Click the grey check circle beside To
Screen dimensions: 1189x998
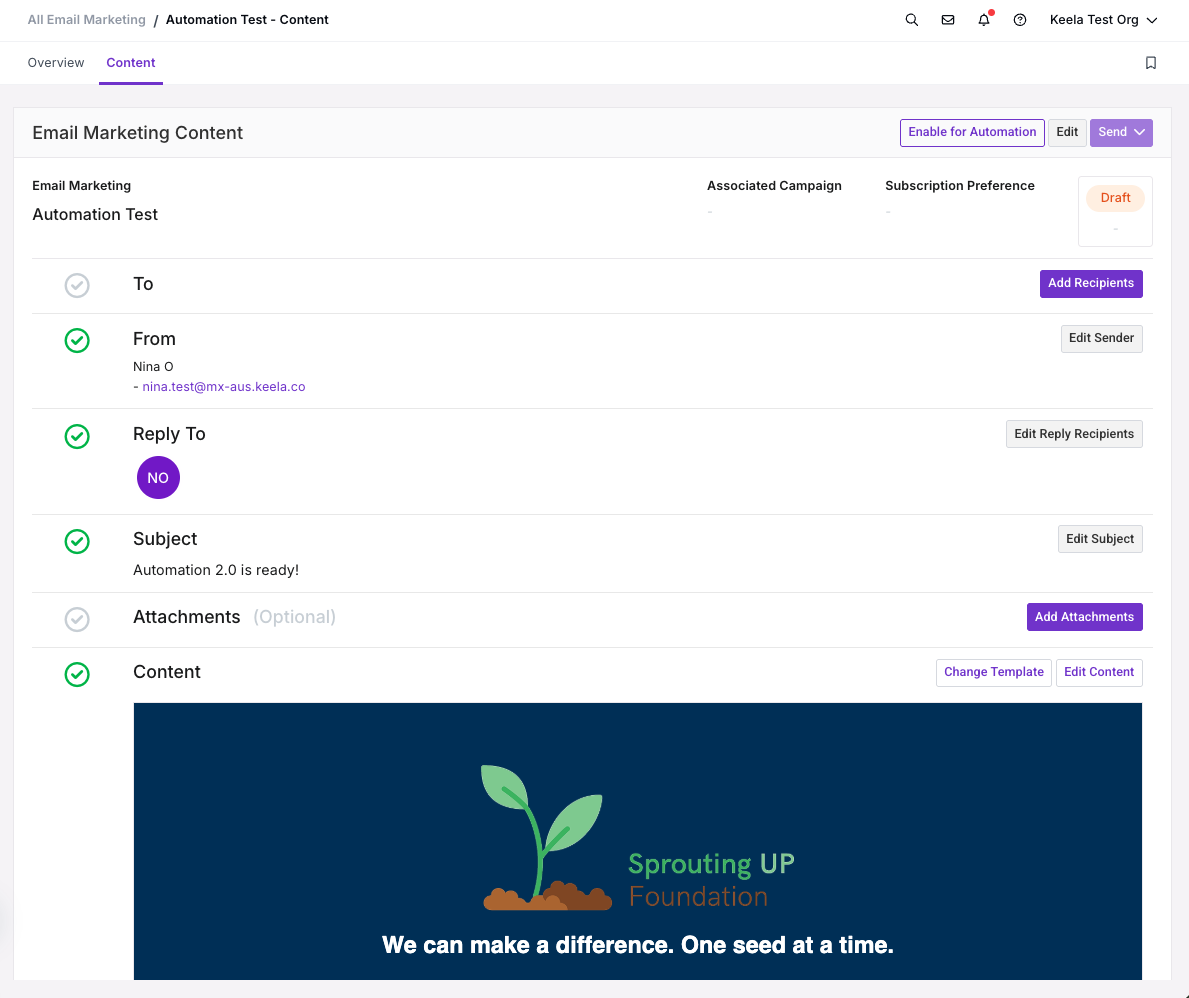click(77, 286)
